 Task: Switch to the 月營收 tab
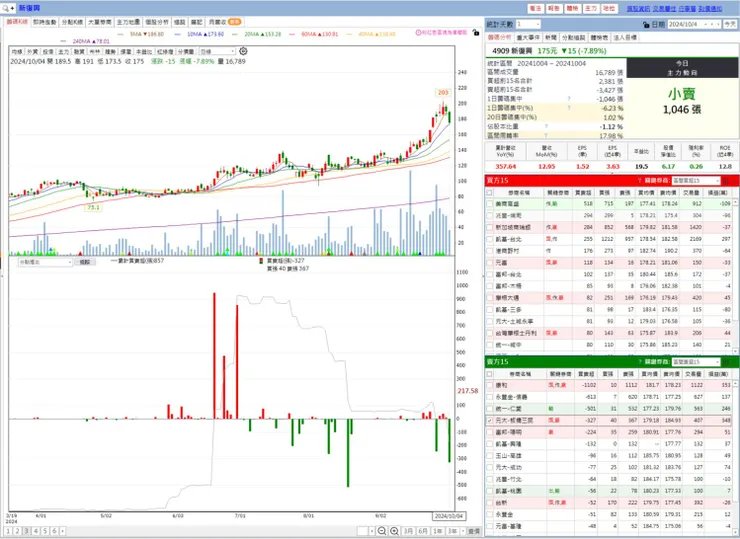[225, 22]
